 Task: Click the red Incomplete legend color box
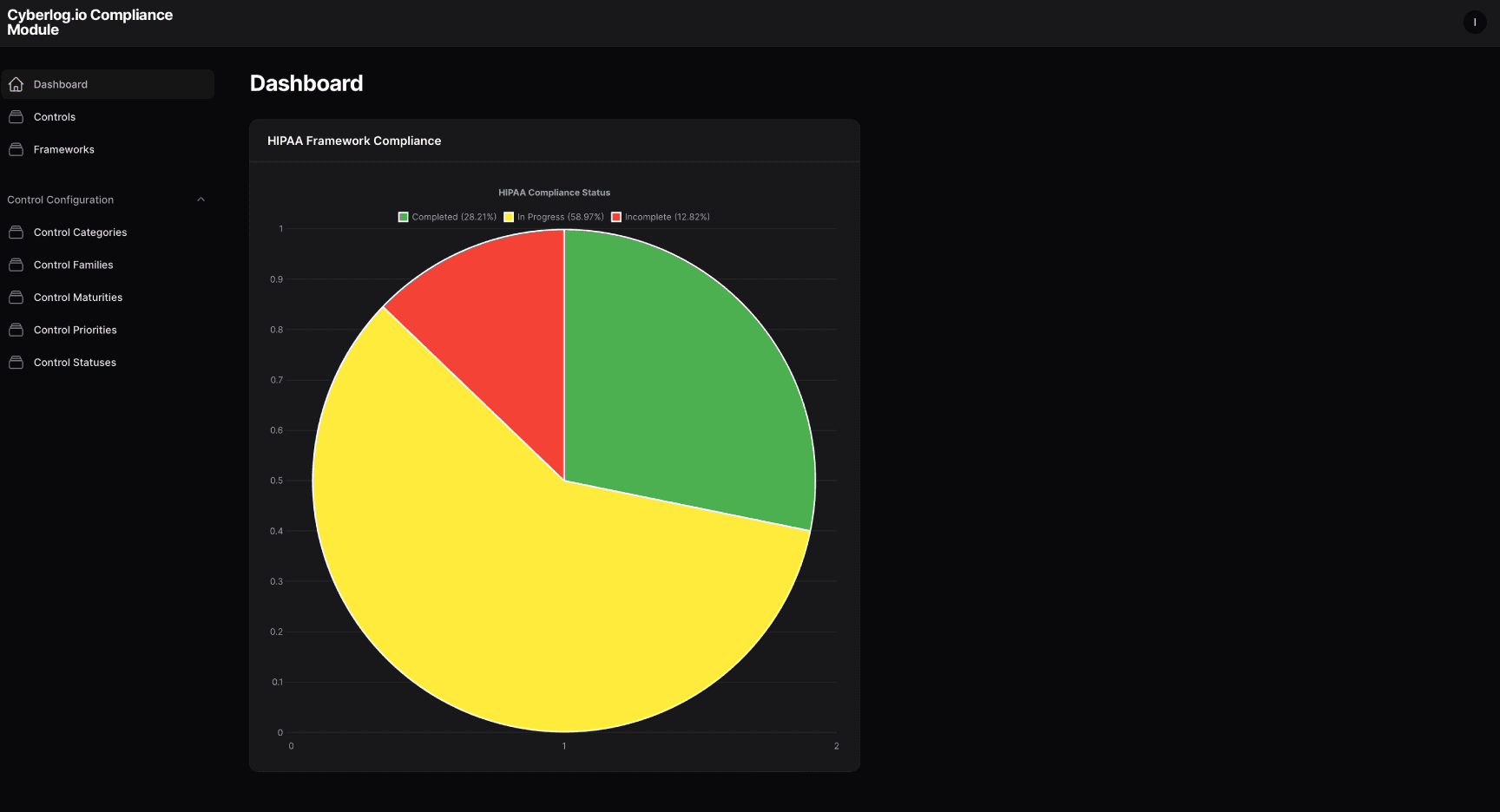(x=616, y=217)
